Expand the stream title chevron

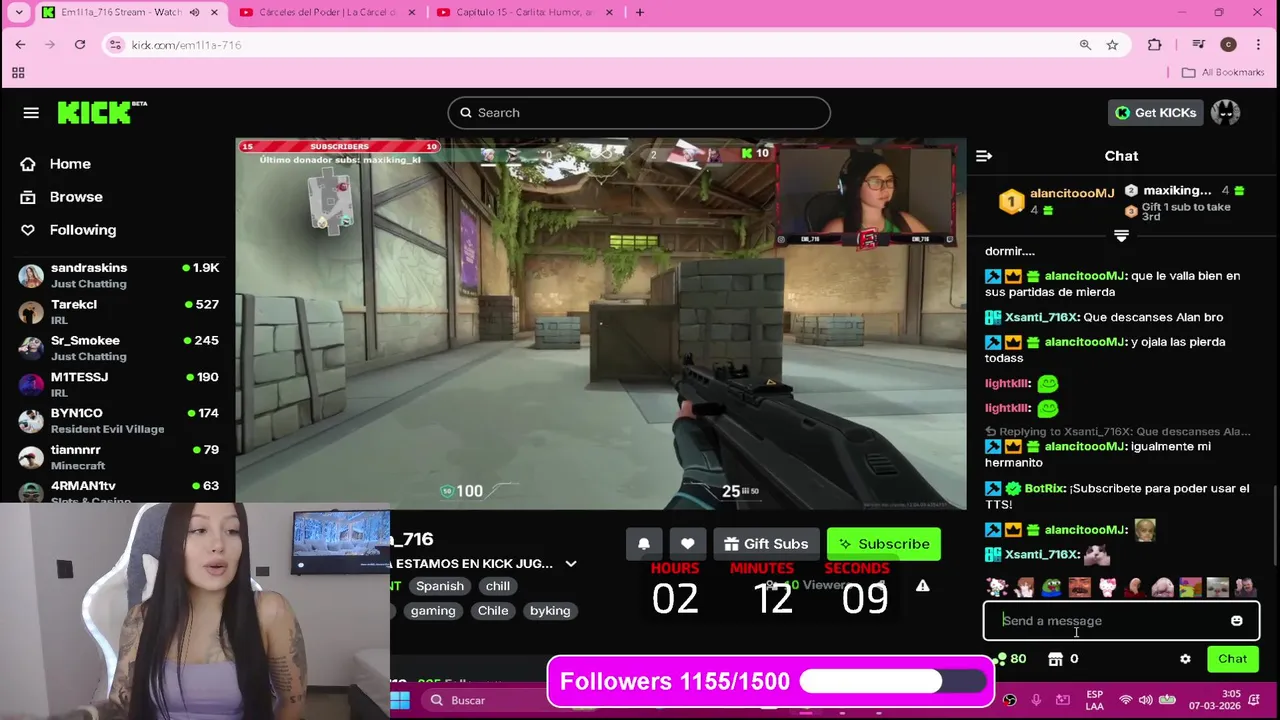(x=571, y=564)
